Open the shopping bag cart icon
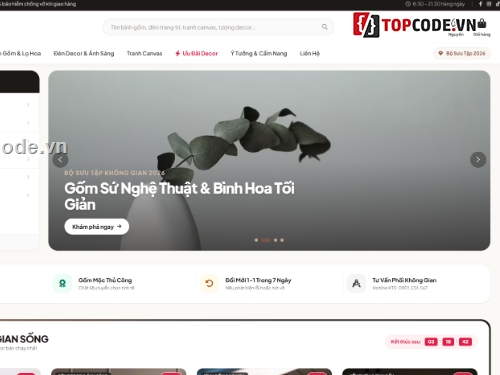 tap(482, 24)
